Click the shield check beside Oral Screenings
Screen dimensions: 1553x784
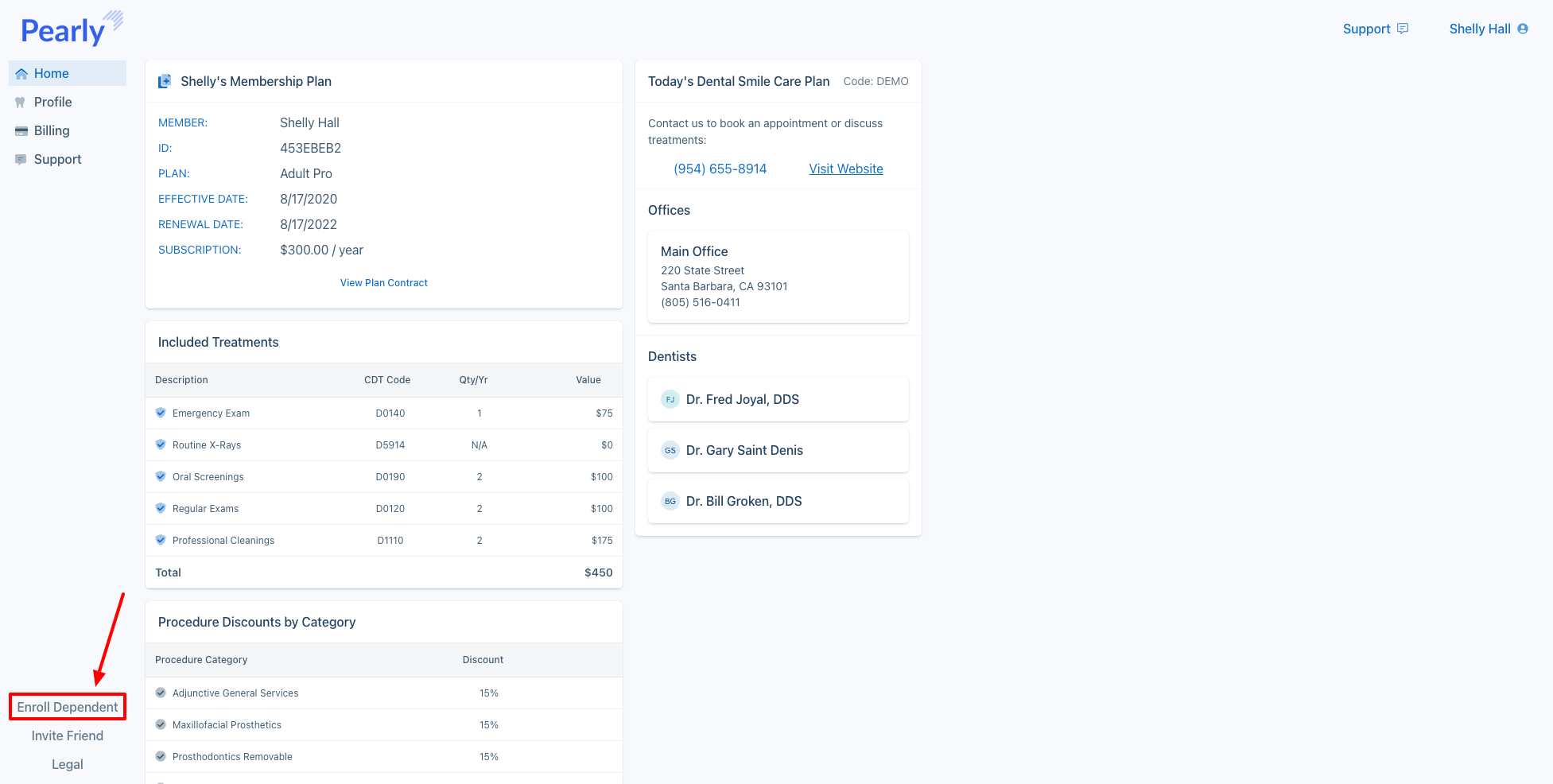click(161, 476)
